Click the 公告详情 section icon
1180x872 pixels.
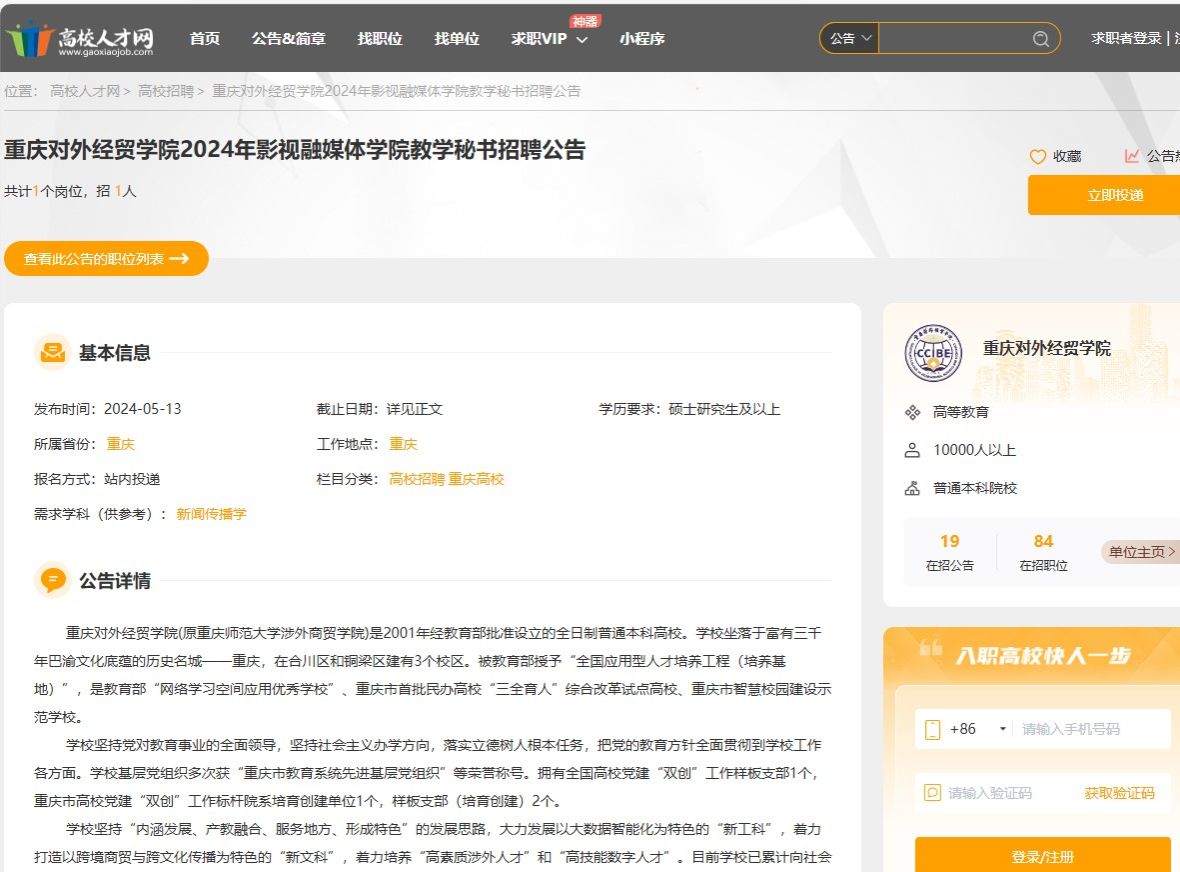(51, 580)
